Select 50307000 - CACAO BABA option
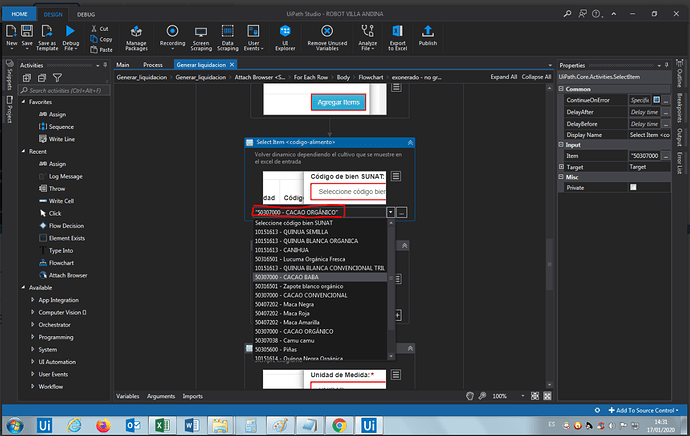Viewport: 690px width, 436px height. coord(320,277)
